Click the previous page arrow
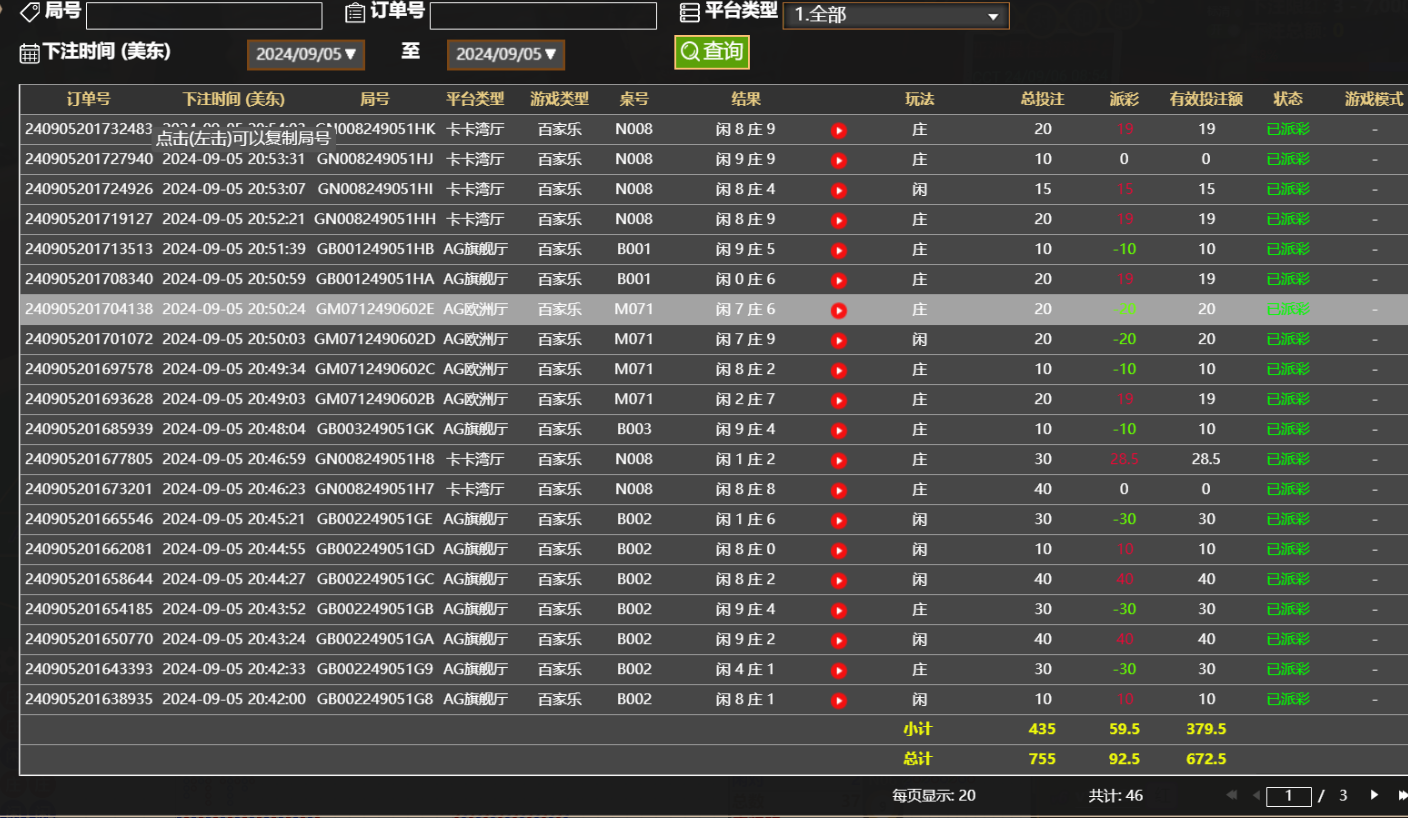The width and height of the screenshot is (1408, 818). click(1256, 795)
